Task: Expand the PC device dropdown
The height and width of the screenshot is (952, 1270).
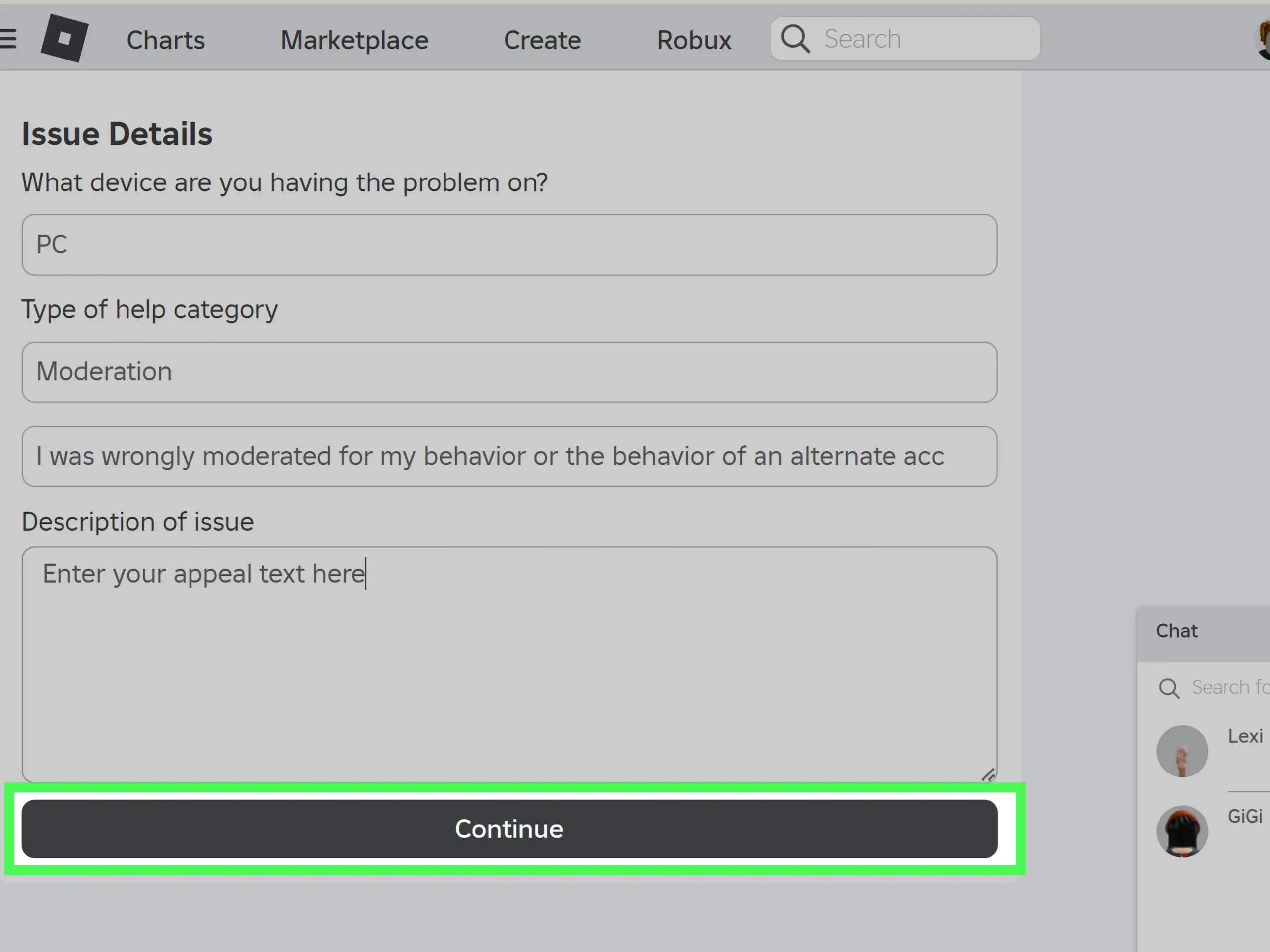Action: point(508,244)
